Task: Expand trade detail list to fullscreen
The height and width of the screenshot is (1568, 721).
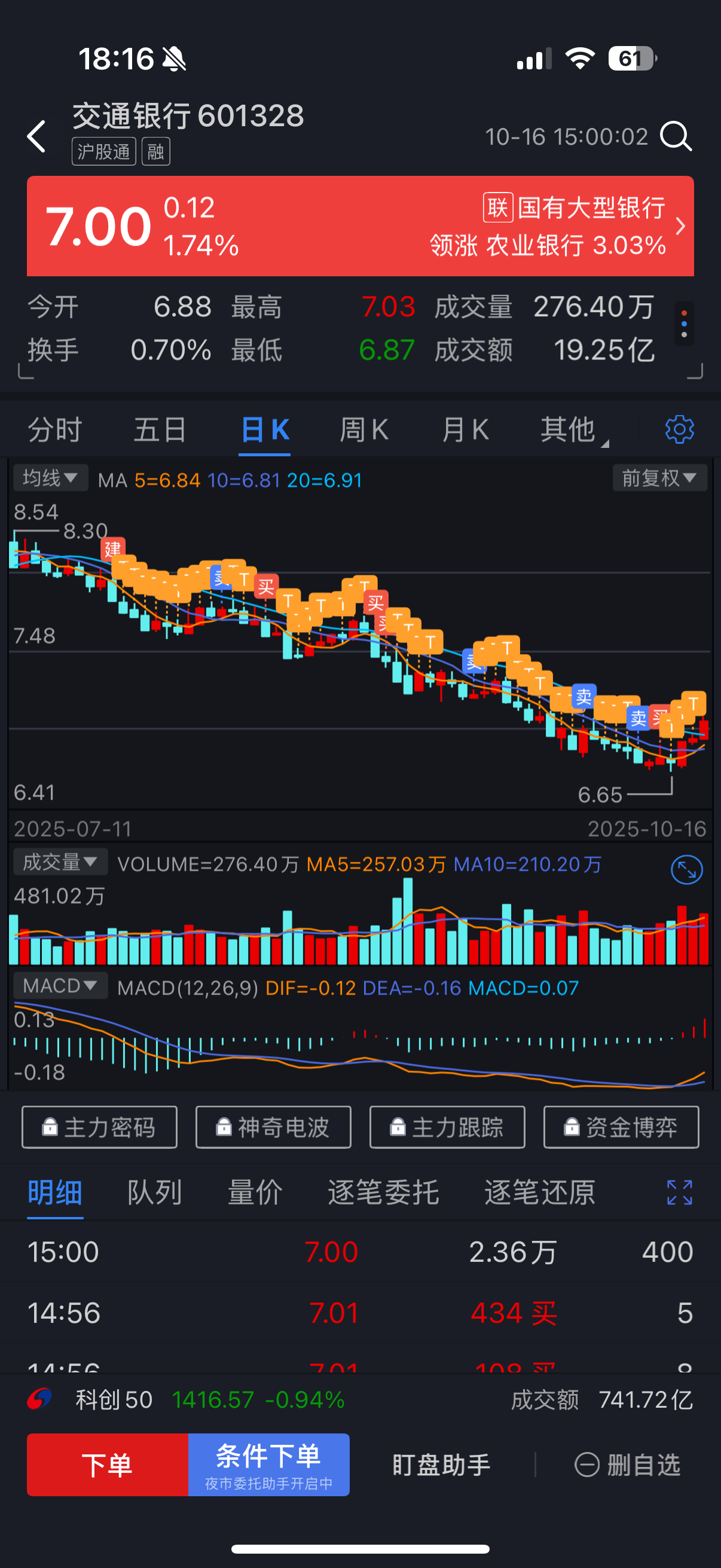Action: [x=679, y=1192]
